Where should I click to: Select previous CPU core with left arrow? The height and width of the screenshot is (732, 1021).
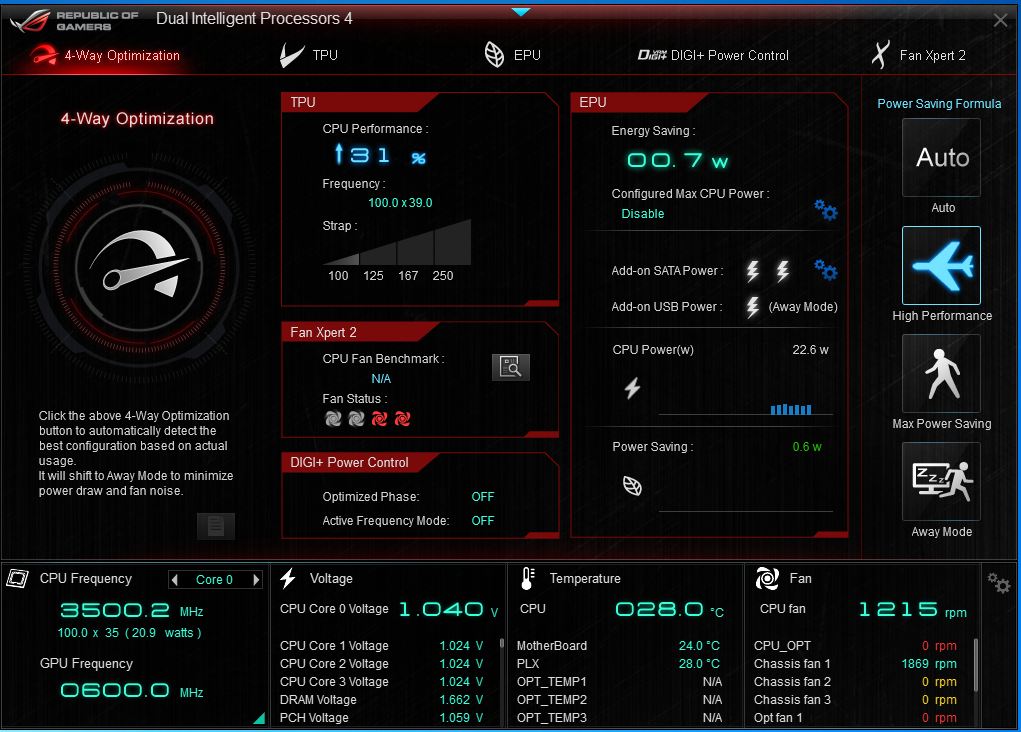tap(174, 580)
